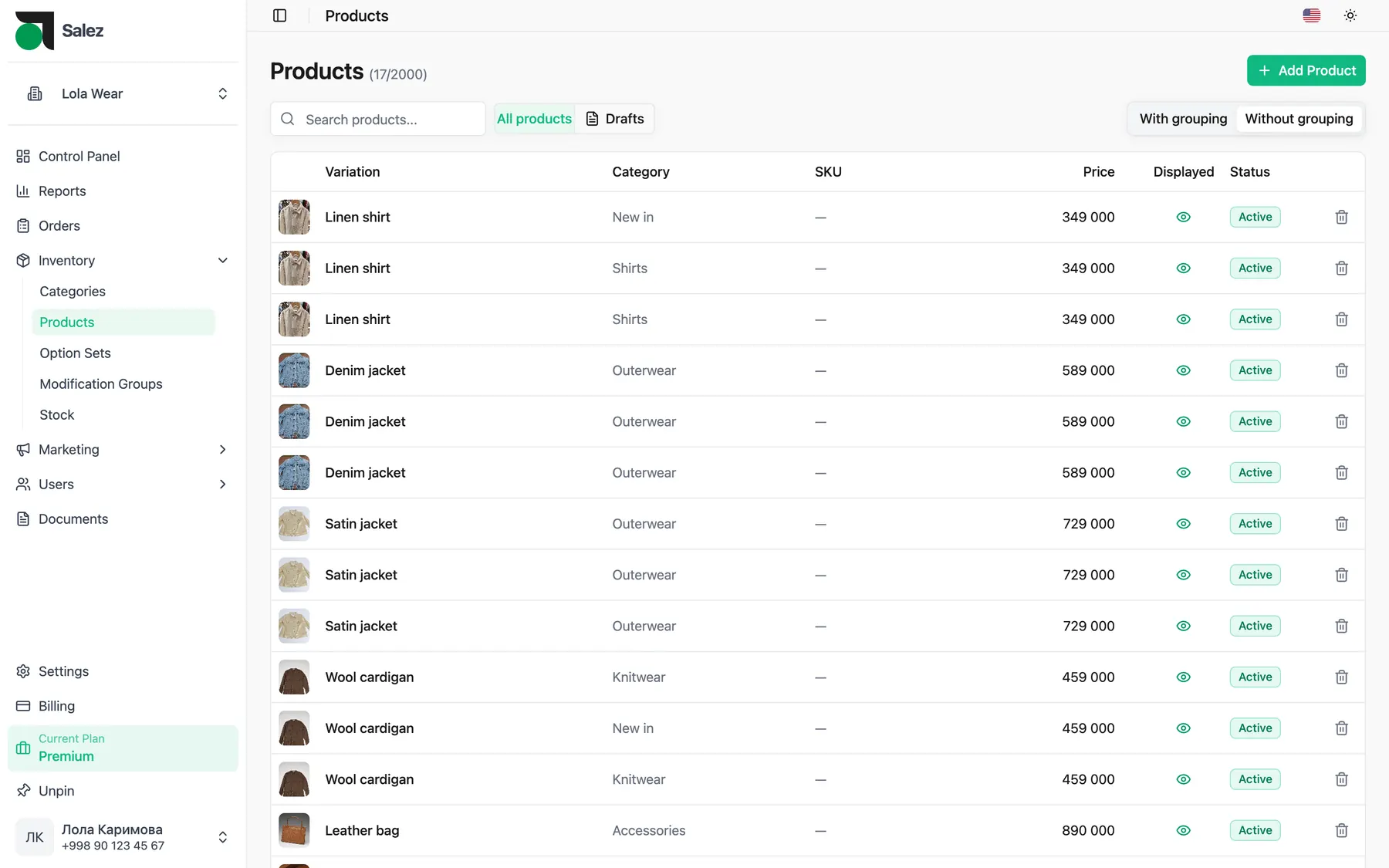The width and height of the screenshot is (1389, 868).
Task: Open Documents in sidebar
Action: (123, 519)
